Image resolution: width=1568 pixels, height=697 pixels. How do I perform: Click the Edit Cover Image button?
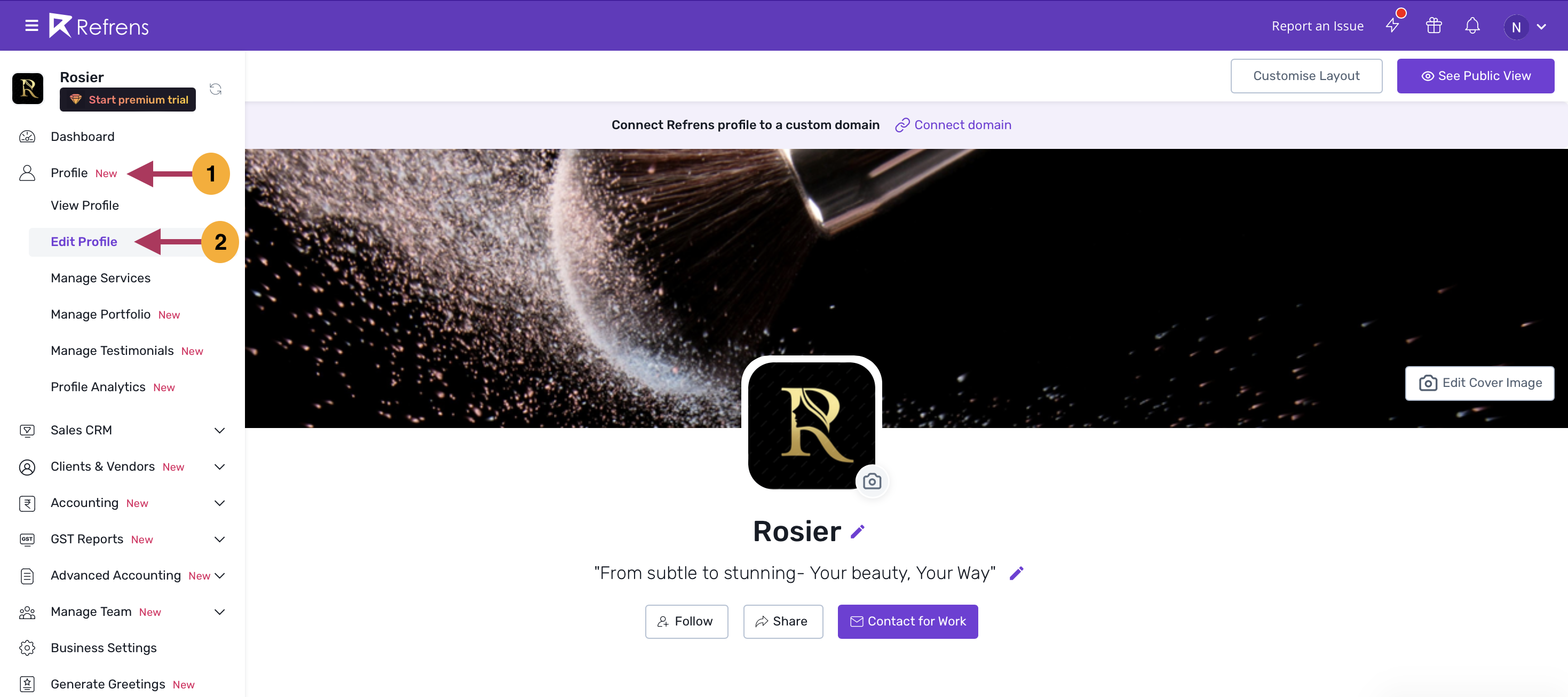[x=1479, y=383]
